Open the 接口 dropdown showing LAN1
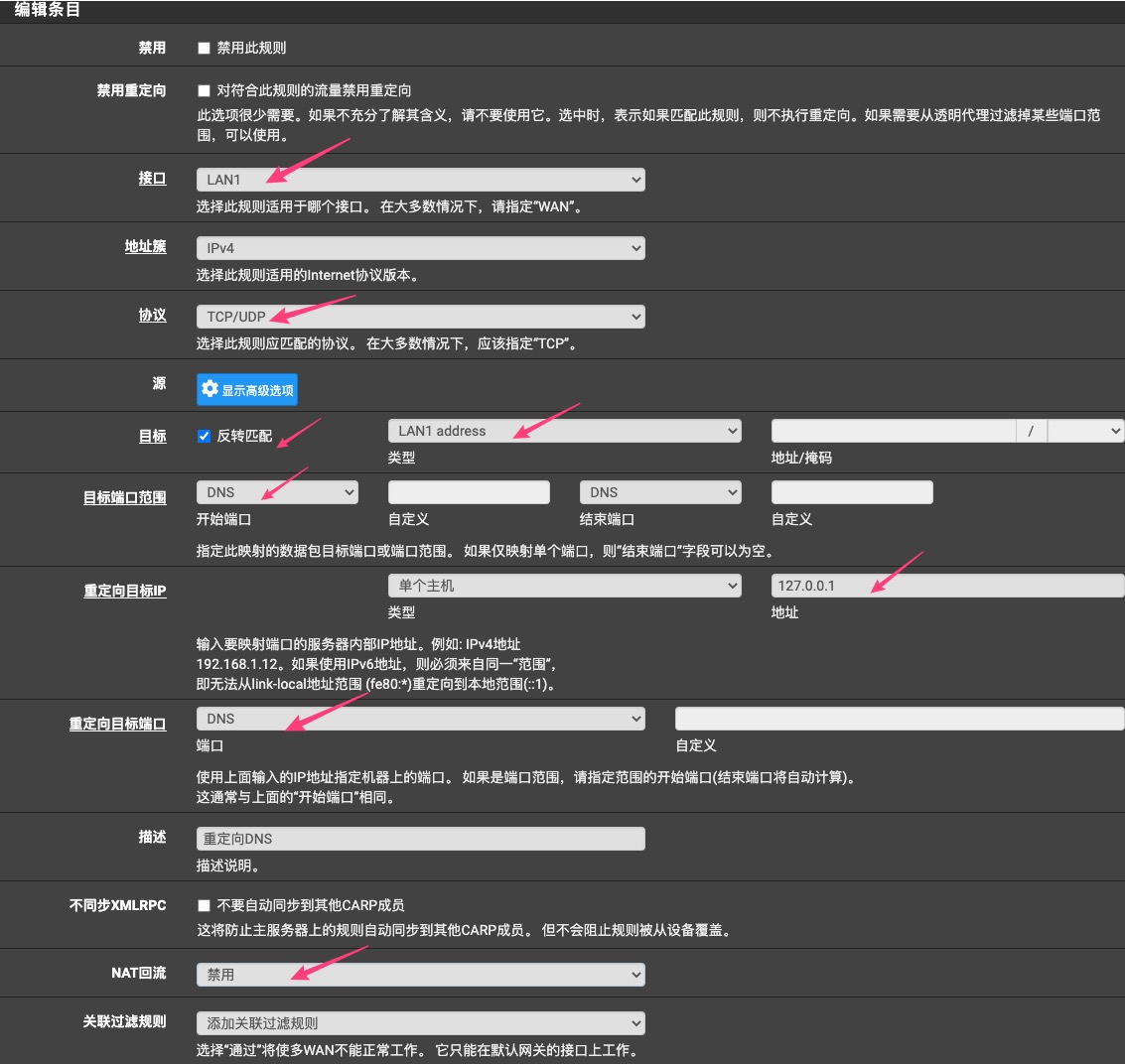Image resolution: width=1125 pixels, height=1064 pixels. coord(420,180)
